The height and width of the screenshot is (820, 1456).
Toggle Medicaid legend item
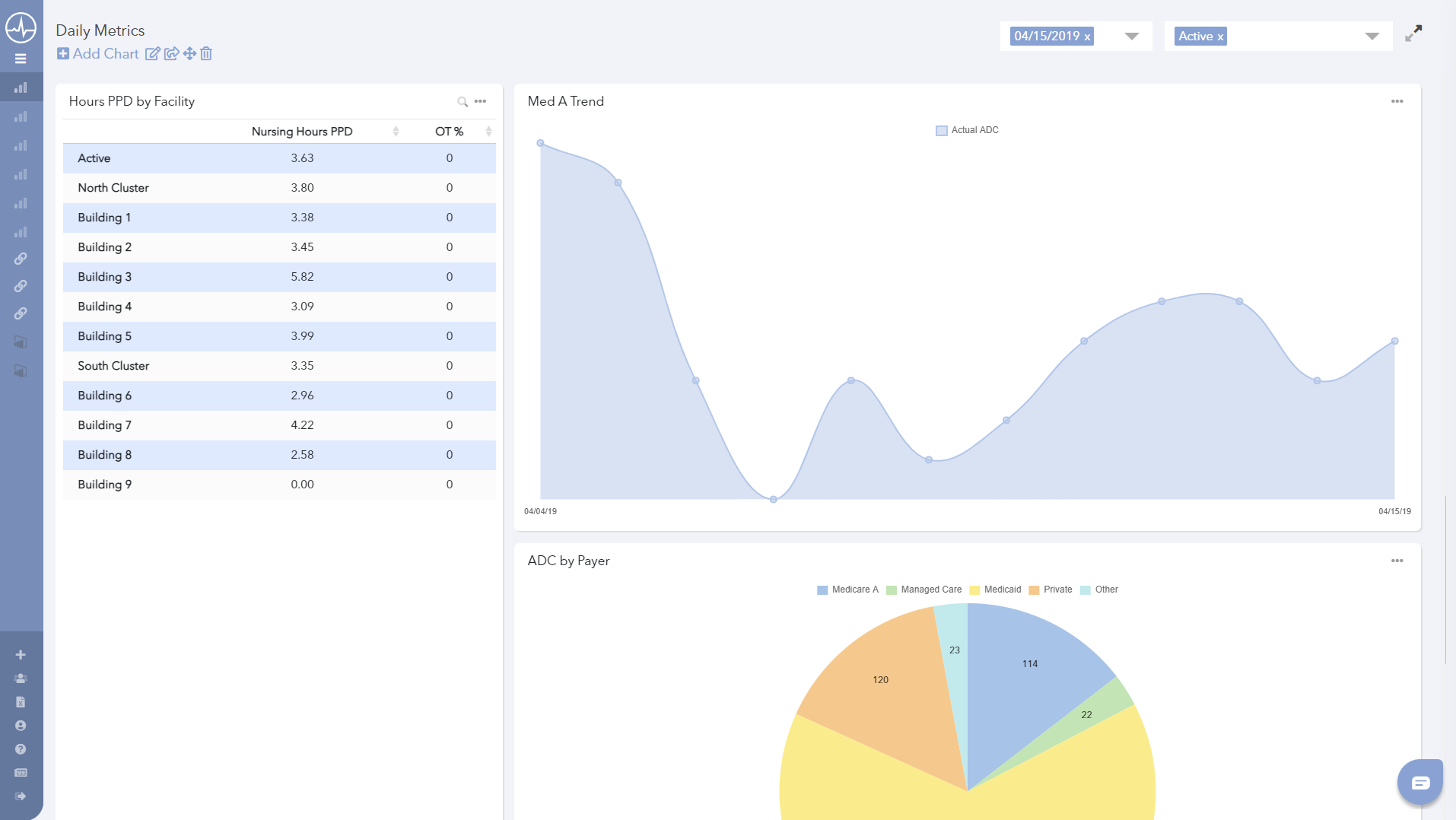tap(995, 590)
